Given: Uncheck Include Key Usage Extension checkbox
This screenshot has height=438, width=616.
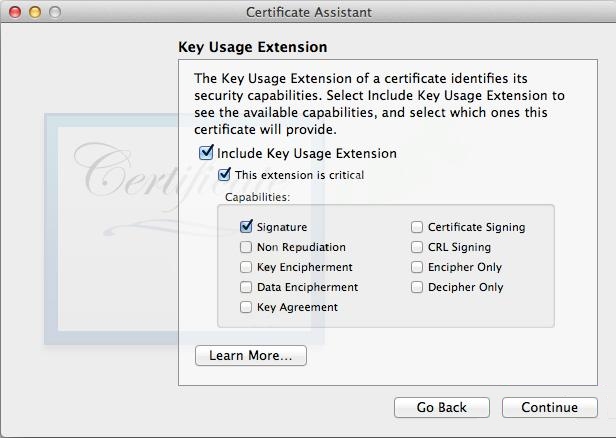Looking at the screenshot, I should tap(207, 153).
